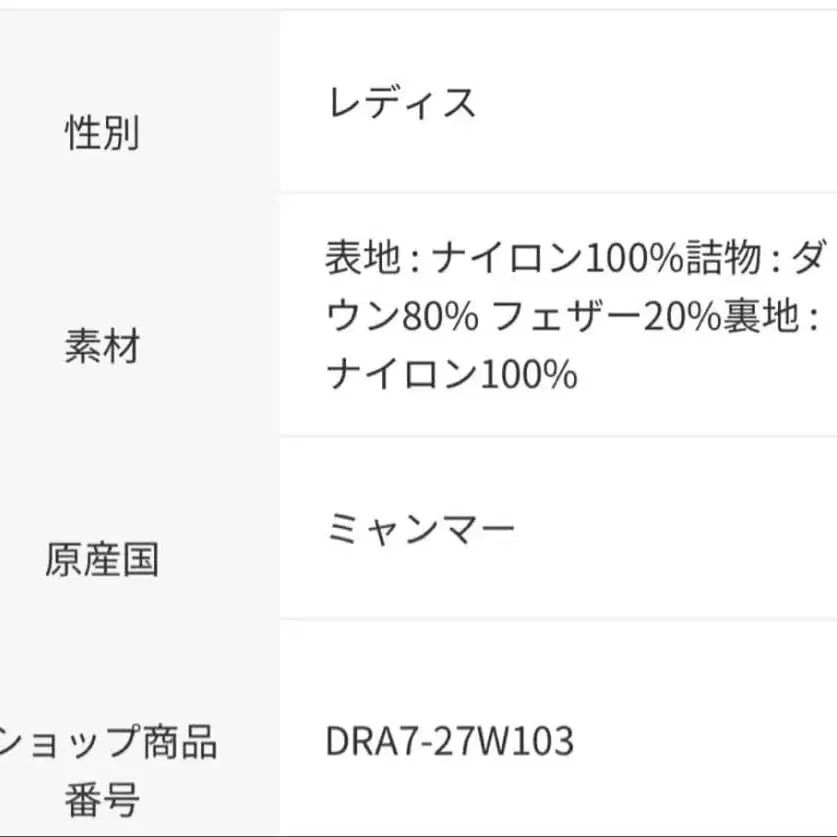This screenshot has height=837, width=837.
Task: Click the 性別 row label
Action: 102,132
